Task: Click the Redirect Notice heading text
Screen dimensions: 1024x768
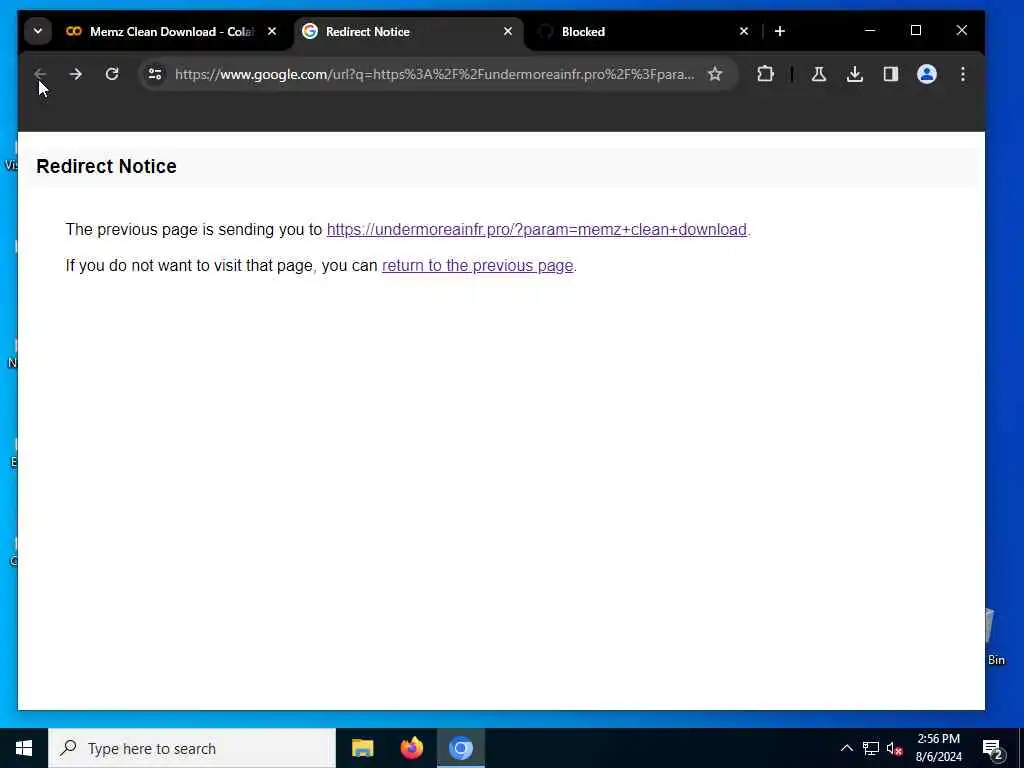Action: pos(106,167)
